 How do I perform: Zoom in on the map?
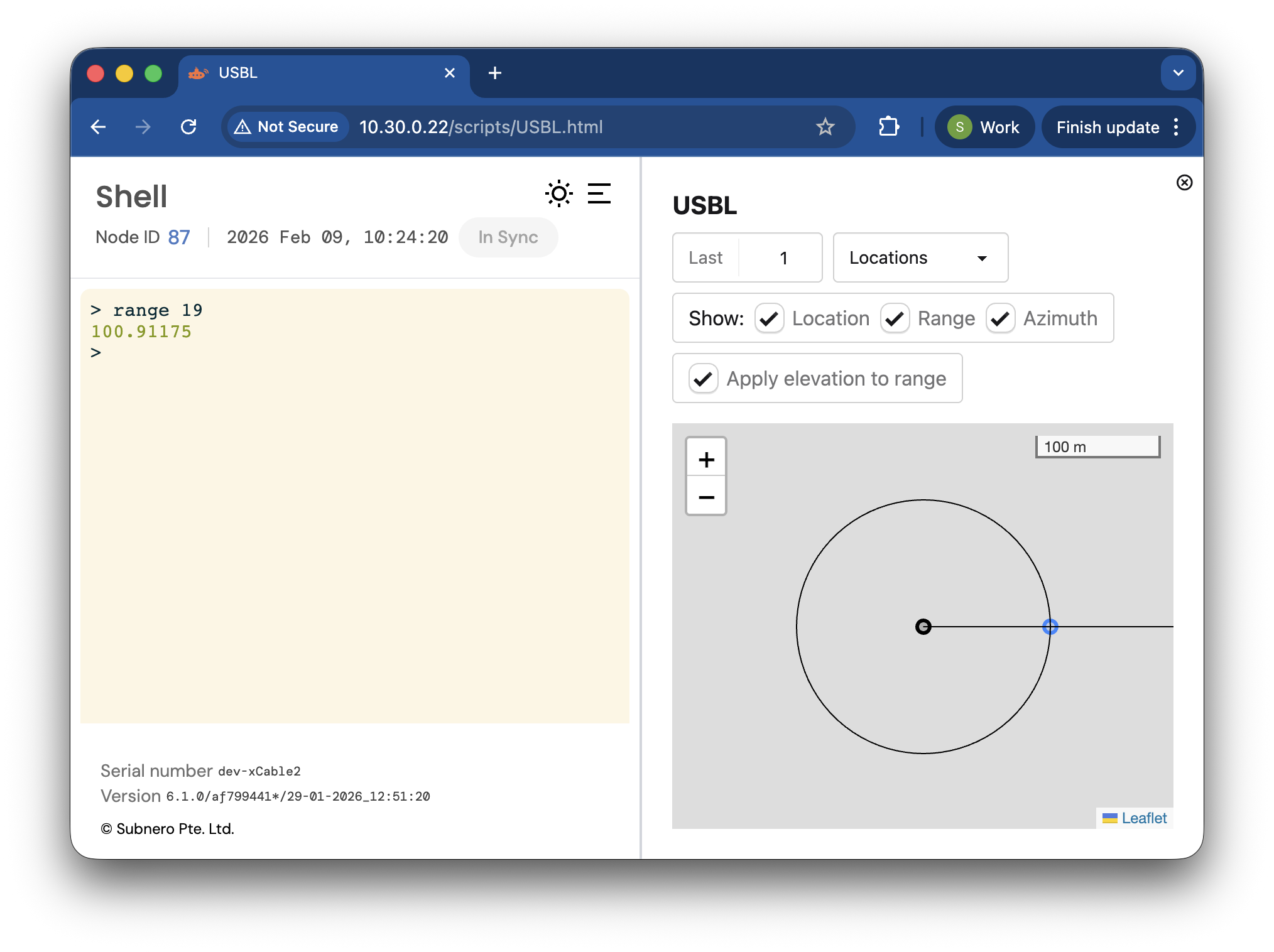[x=706, y=459]
